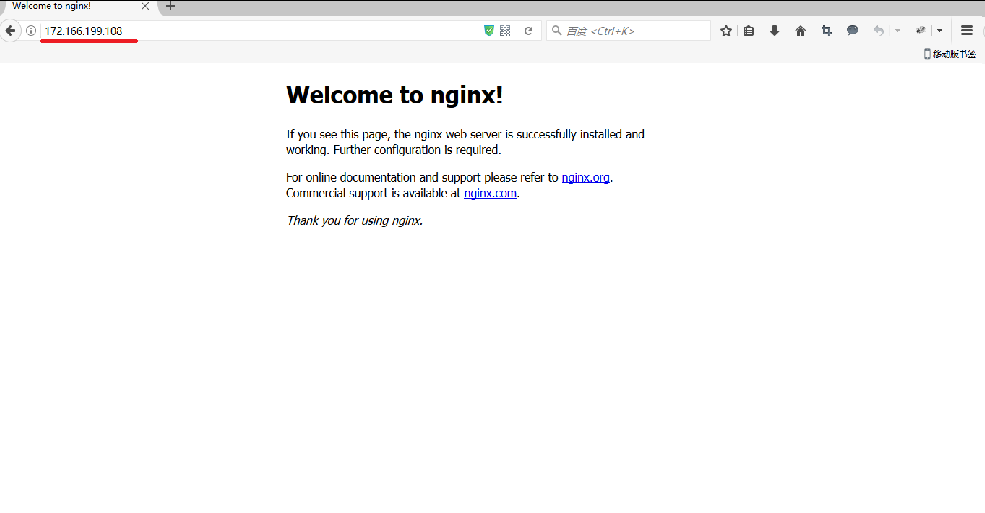Go to home page

point(800,30)
